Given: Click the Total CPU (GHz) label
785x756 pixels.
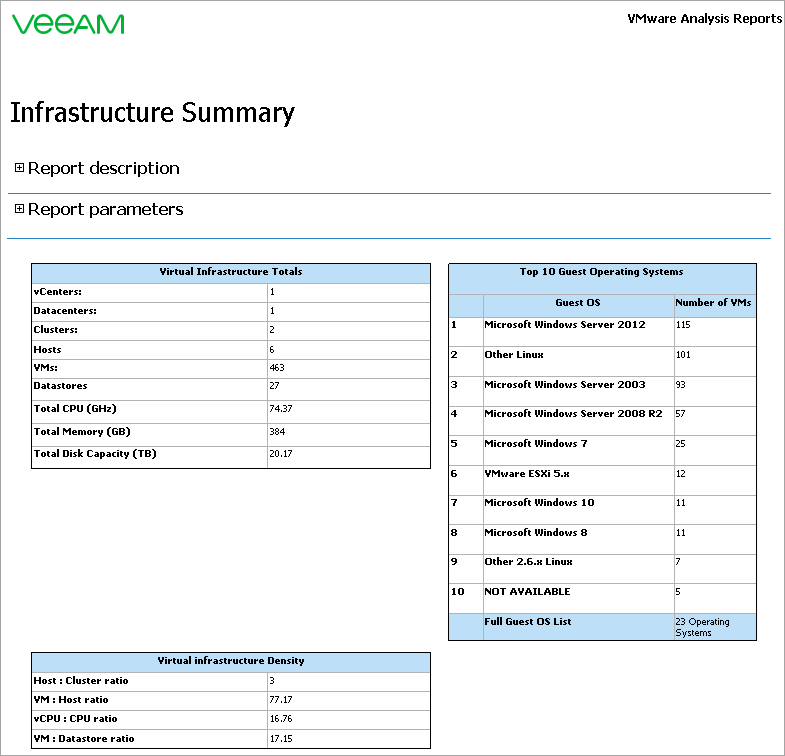Looking at the screenshot, I should coord(75,409).
